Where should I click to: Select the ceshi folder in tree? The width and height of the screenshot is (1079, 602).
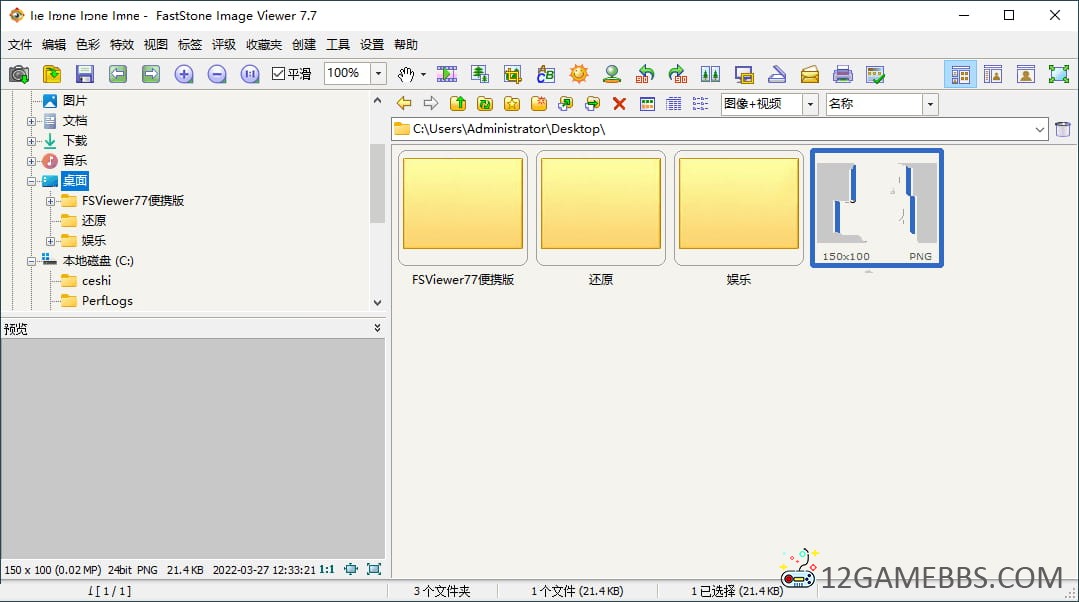click(x=96, y=281)
